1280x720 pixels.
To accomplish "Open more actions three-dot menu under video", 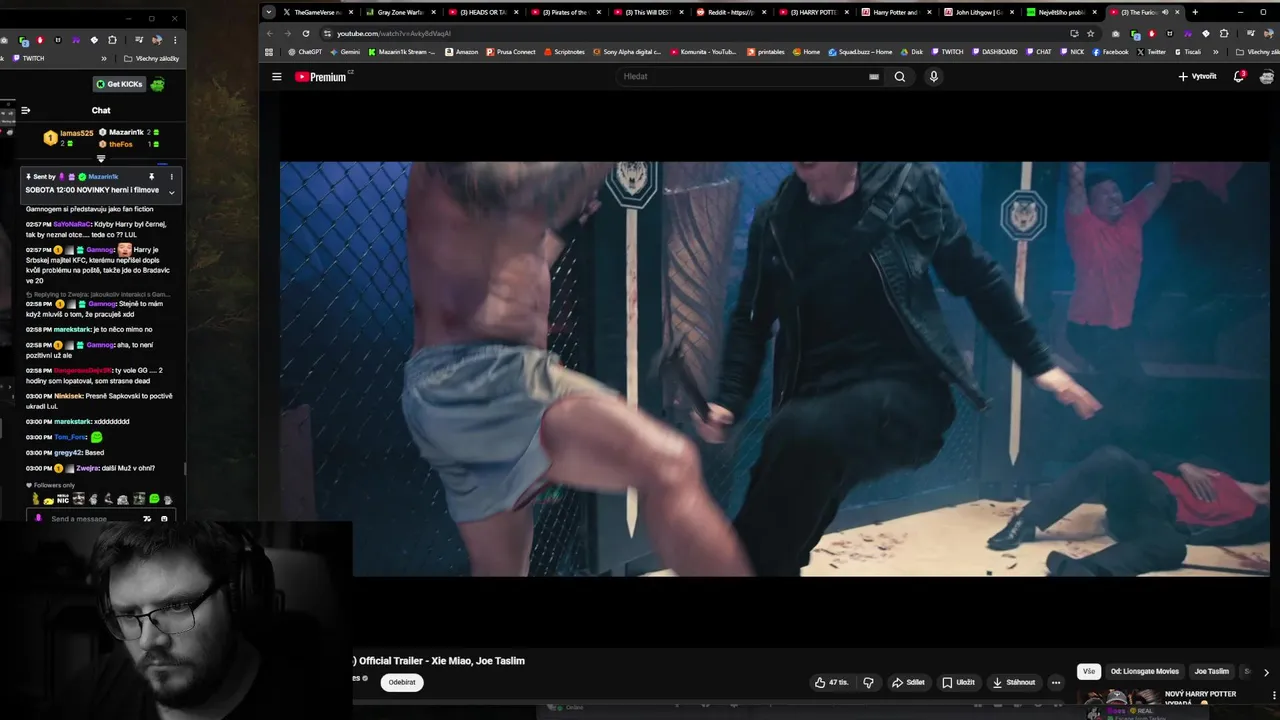I will click(1056, 682).
